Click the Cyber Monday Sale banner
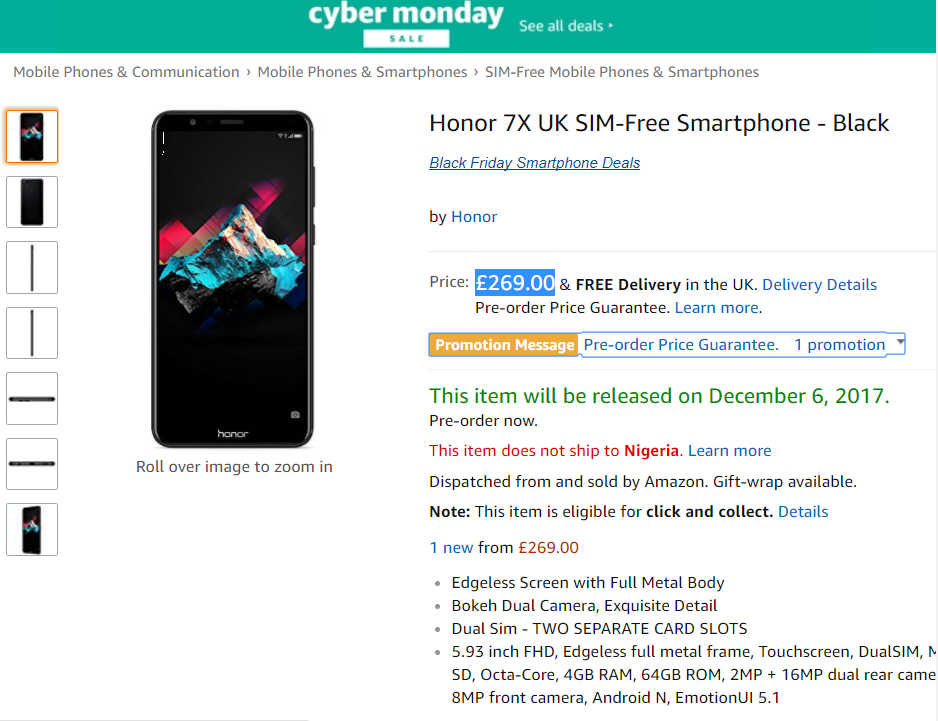This screenshot has height=721, width=938. coord(405,23)
